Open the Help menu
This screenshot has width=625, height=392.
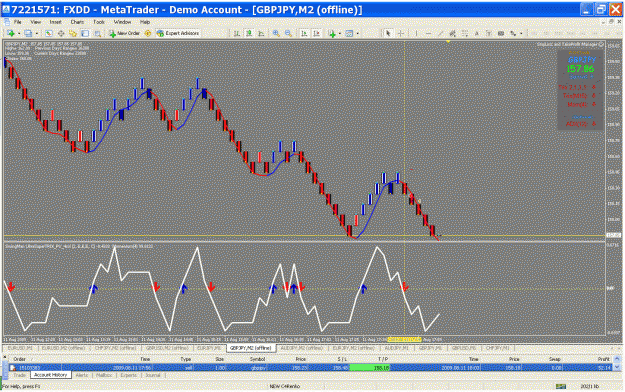(x=144, y=22)
